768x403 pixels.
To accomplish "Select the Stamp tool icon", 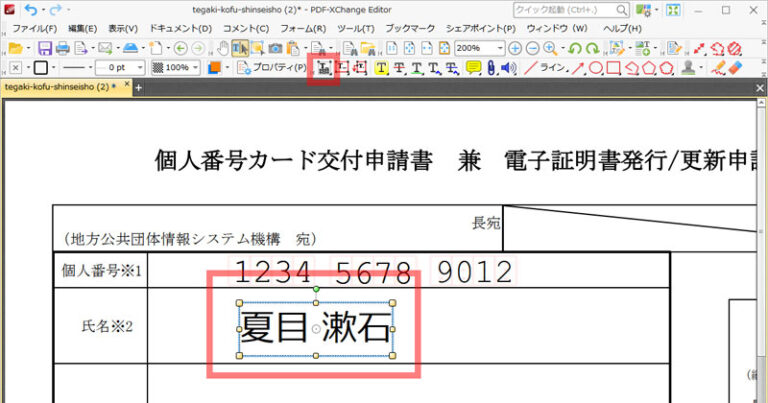I will [688, 68].
